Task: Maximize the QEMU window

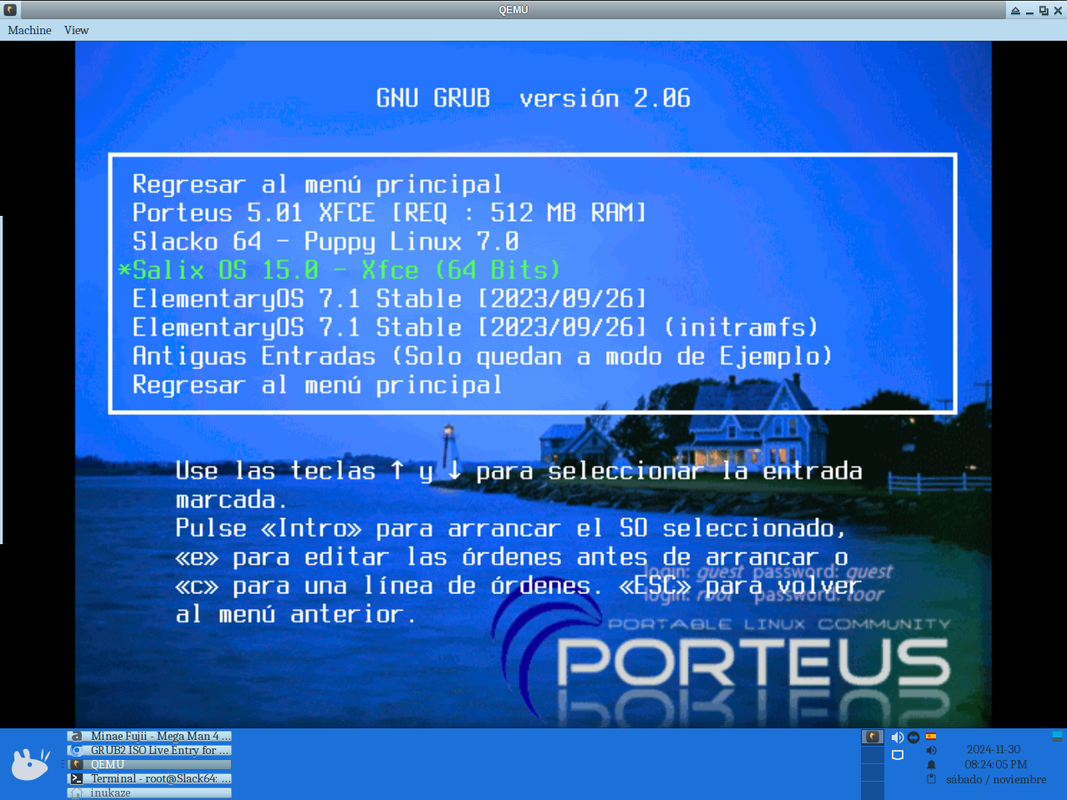Action: coord(1044,10)
